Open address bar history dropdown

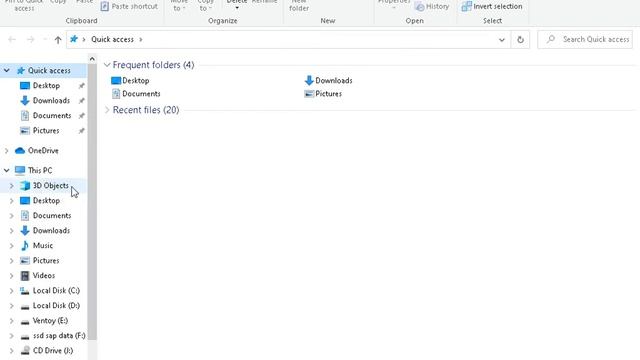pyautogui.click(x=502, y=40)
